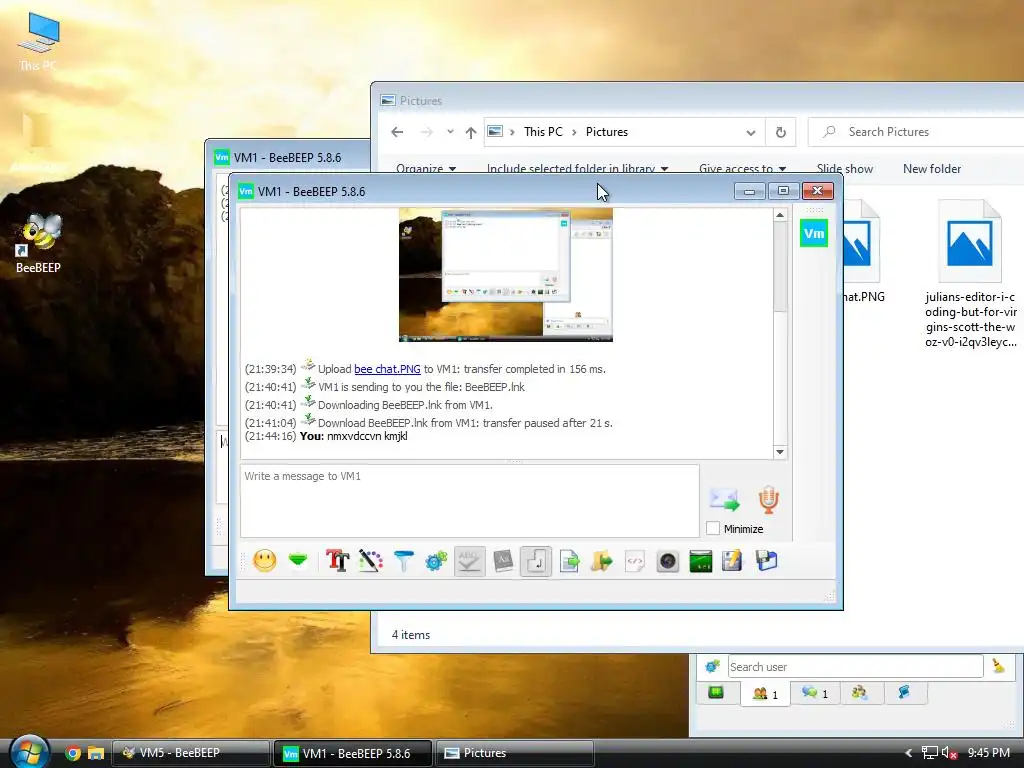Click the send folder arrow icon

click(x=602, y=561)
